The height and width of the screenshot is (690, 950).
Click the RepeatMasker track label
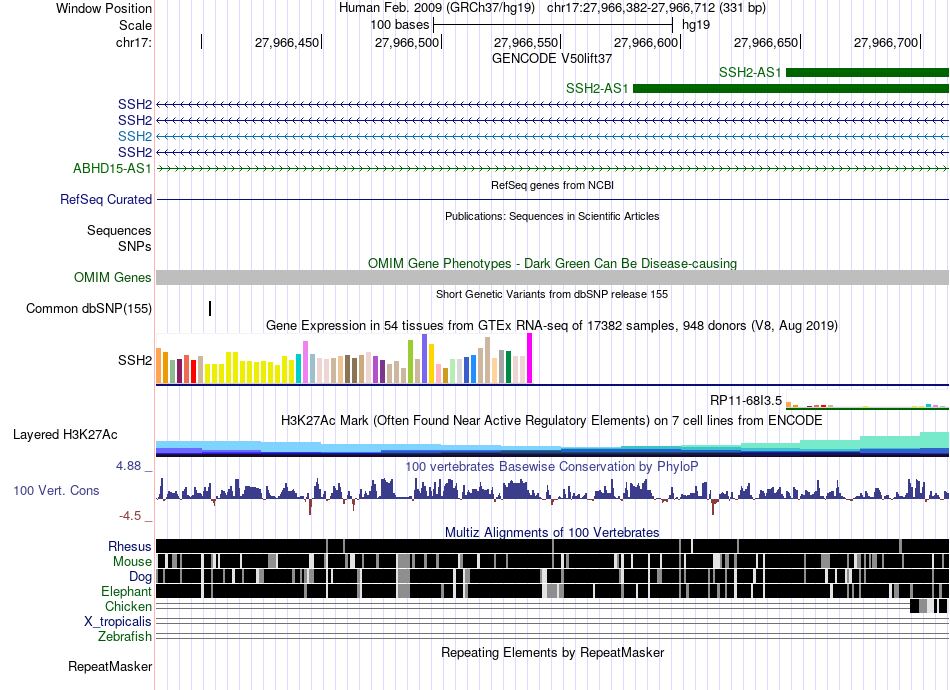[110, 666]
